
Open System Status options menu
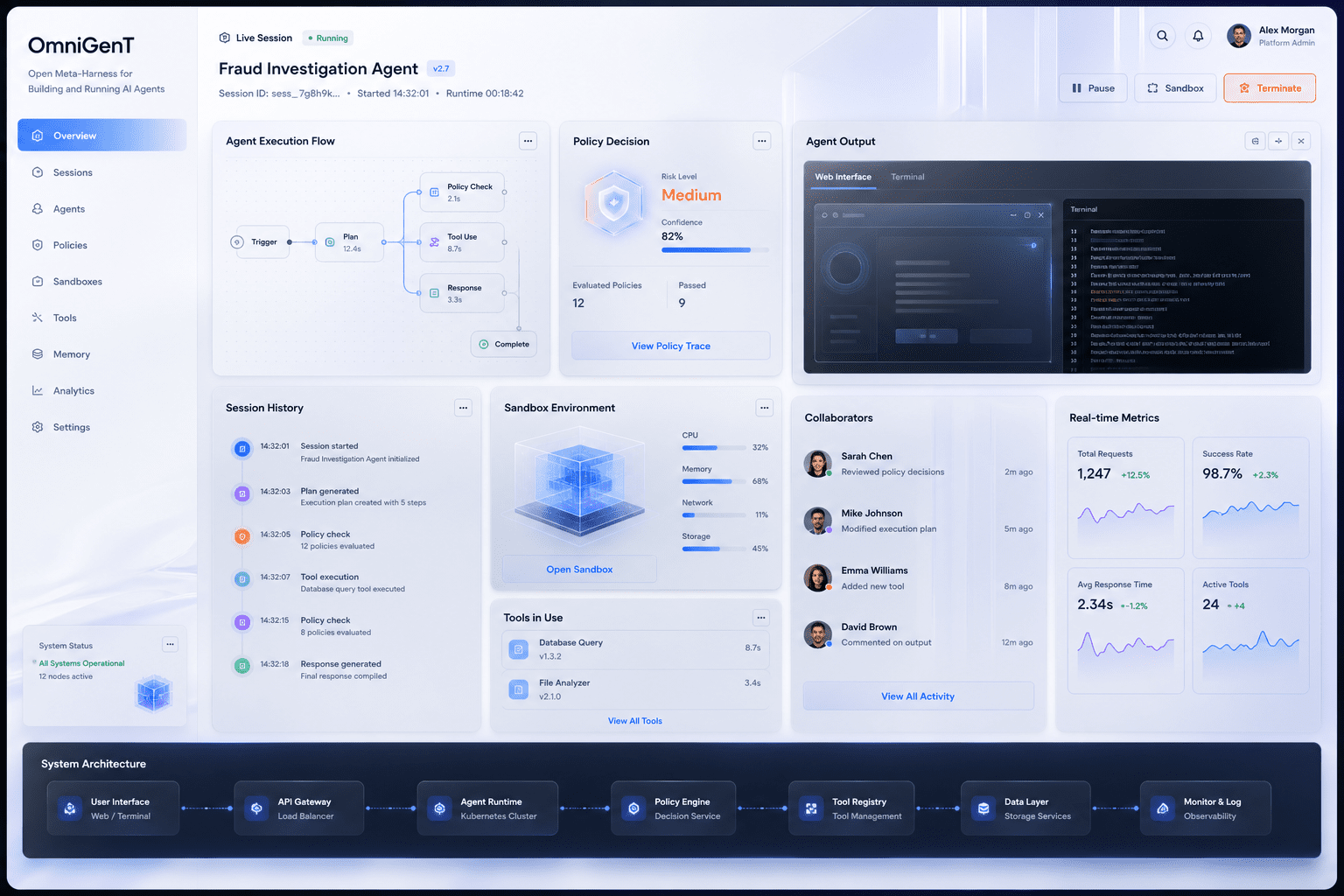click(171, 644)
